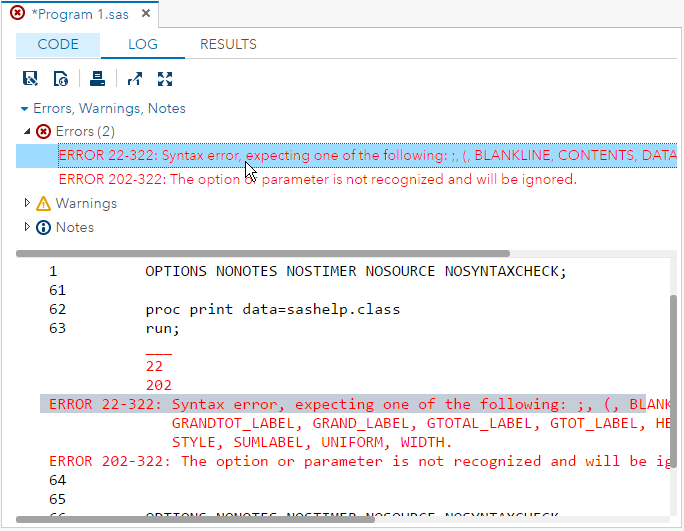Expand the Warnings tree node

coord(27,204)
